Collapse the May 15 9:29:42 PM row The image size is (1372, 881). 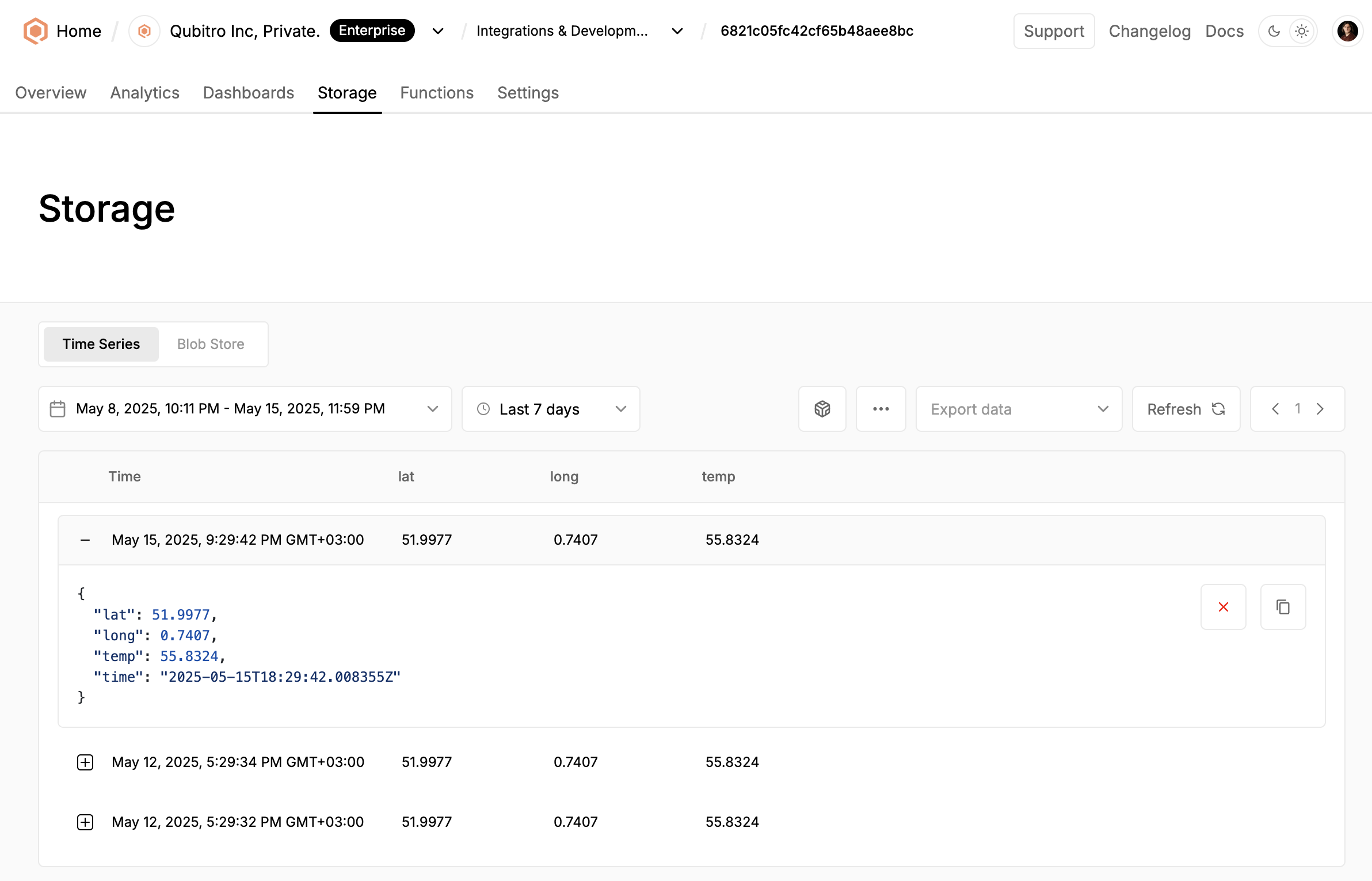85,540
